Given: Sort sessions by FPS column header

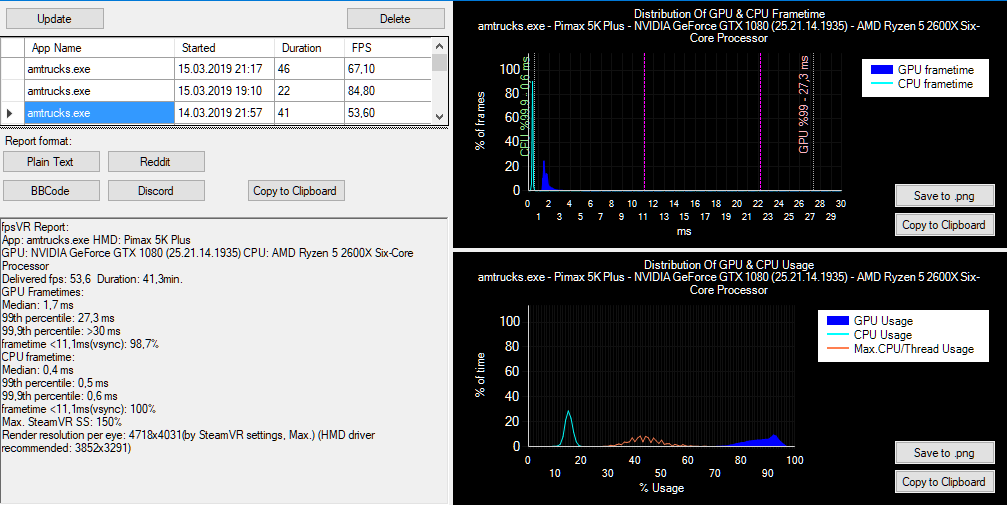Looking at the screenshot, I should click(388, 48).
